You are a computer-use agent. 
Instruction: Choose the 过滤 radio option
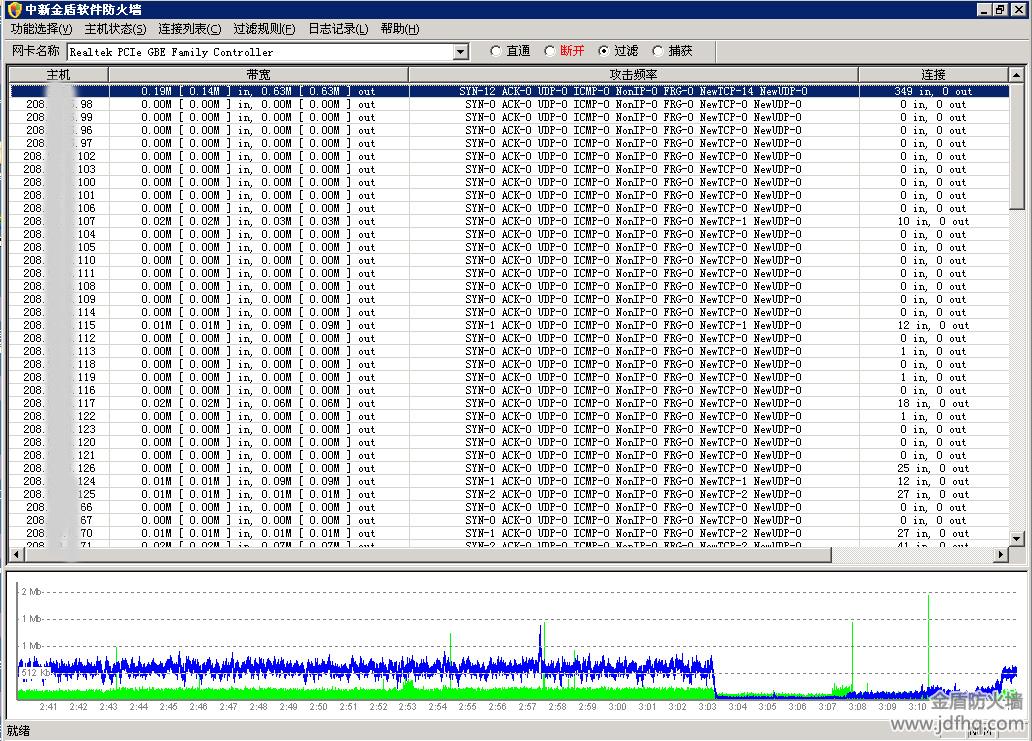click(604, 51)
